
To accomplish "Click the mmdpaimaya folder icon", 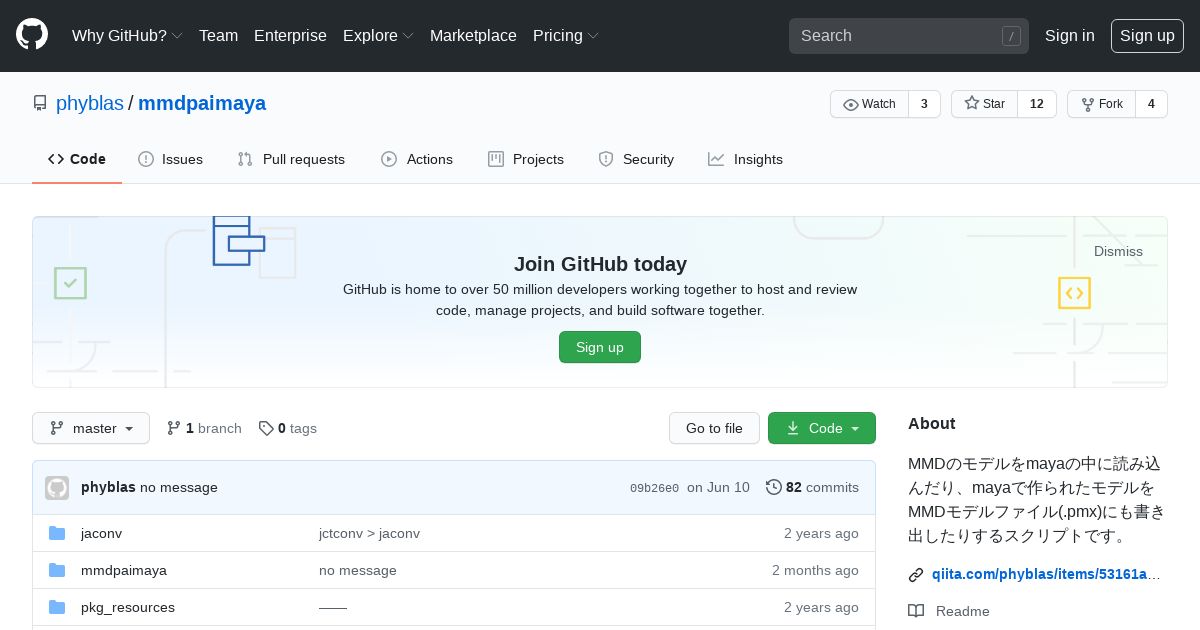I will tap(57, 570).
